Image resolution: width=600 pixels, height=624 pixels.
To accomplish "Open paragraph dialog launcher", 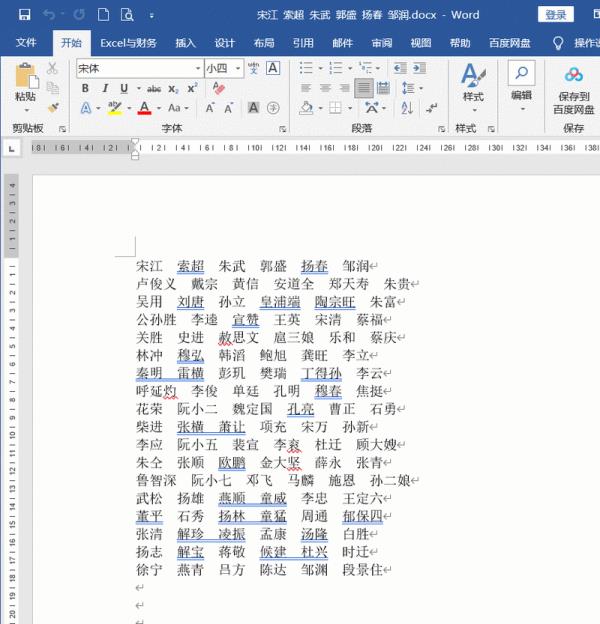I will point(441,129).
